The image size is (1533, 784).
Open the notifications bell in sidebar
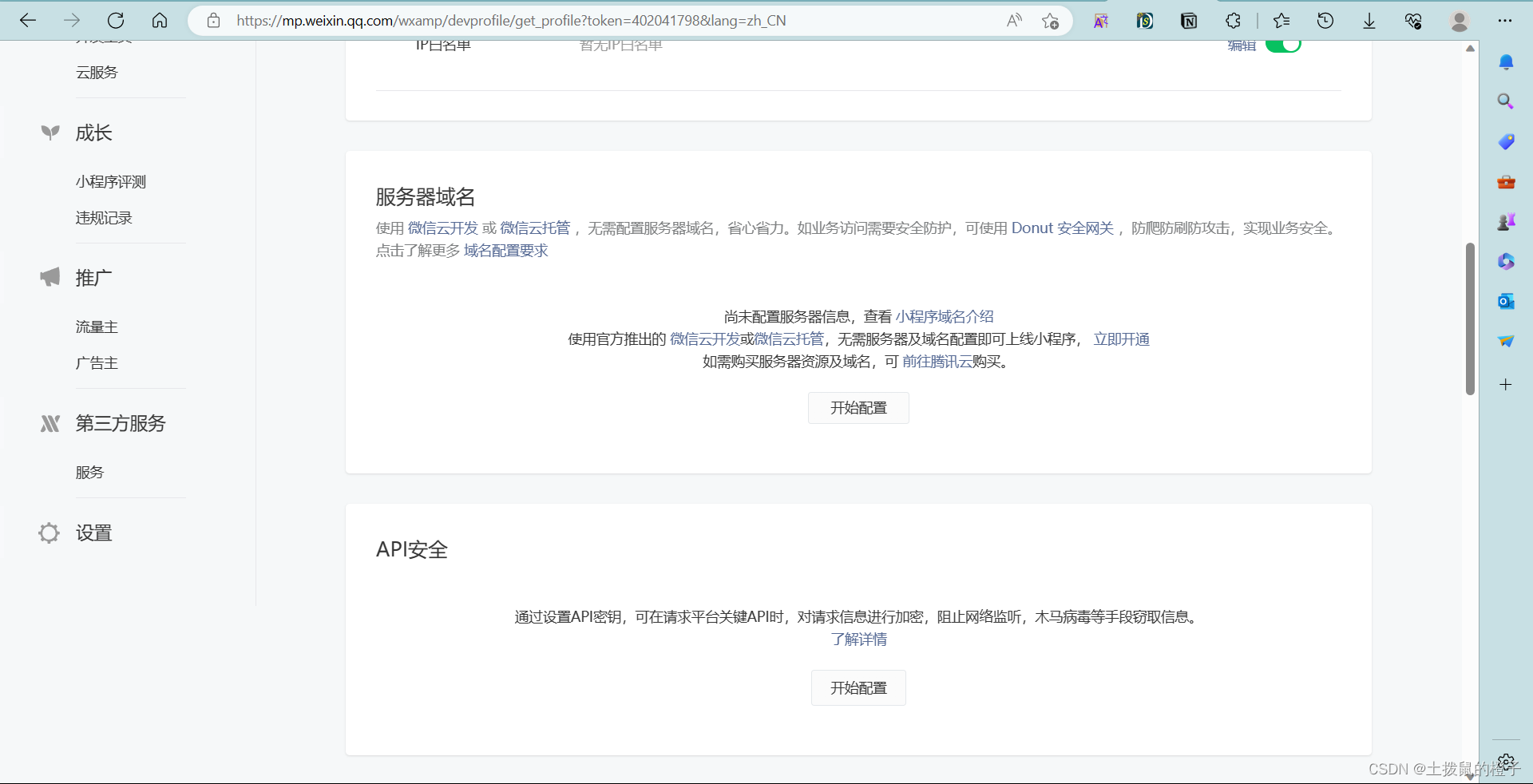click(1506, 62)
